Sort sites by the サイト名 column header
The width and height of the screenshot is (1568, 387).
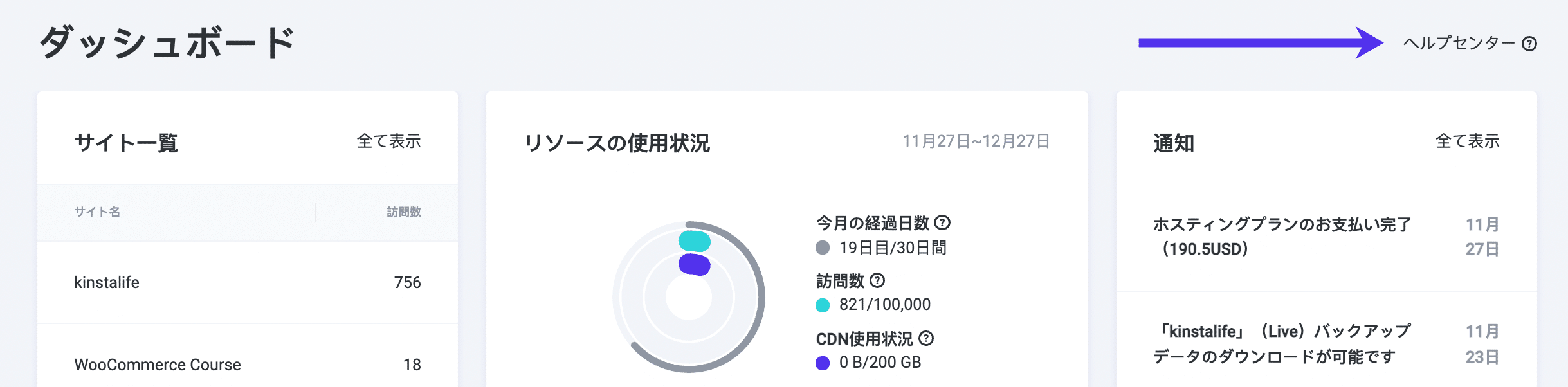tap(97, 212)
